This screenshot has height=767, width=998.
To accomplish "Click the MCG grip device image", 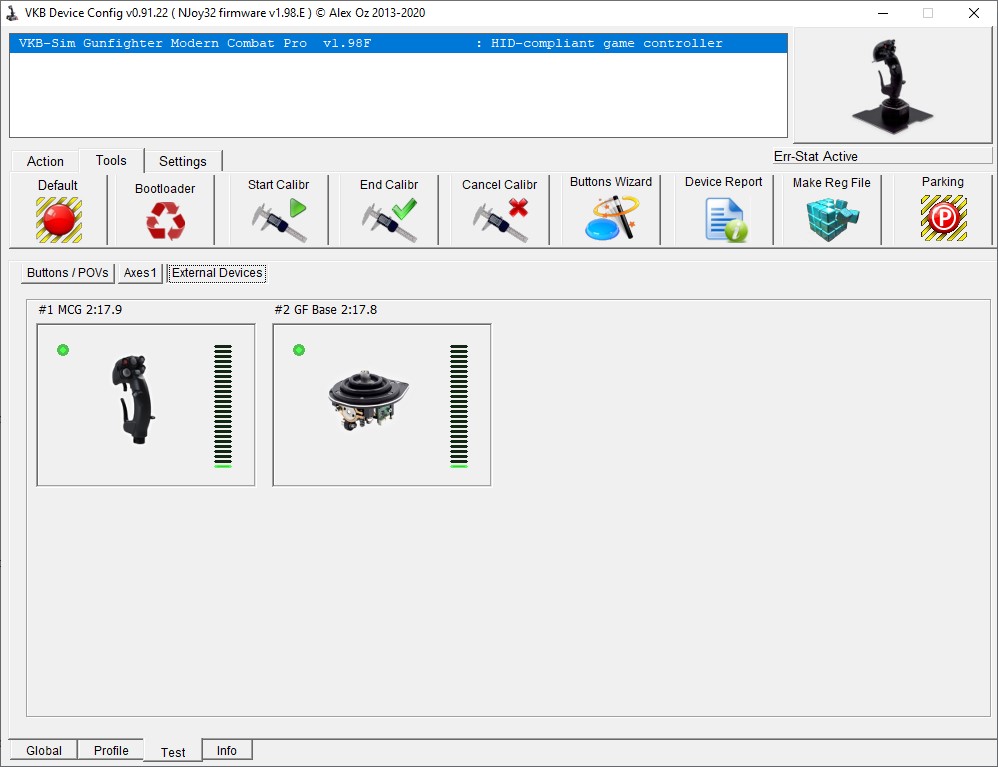I will [x=134, y=400].
